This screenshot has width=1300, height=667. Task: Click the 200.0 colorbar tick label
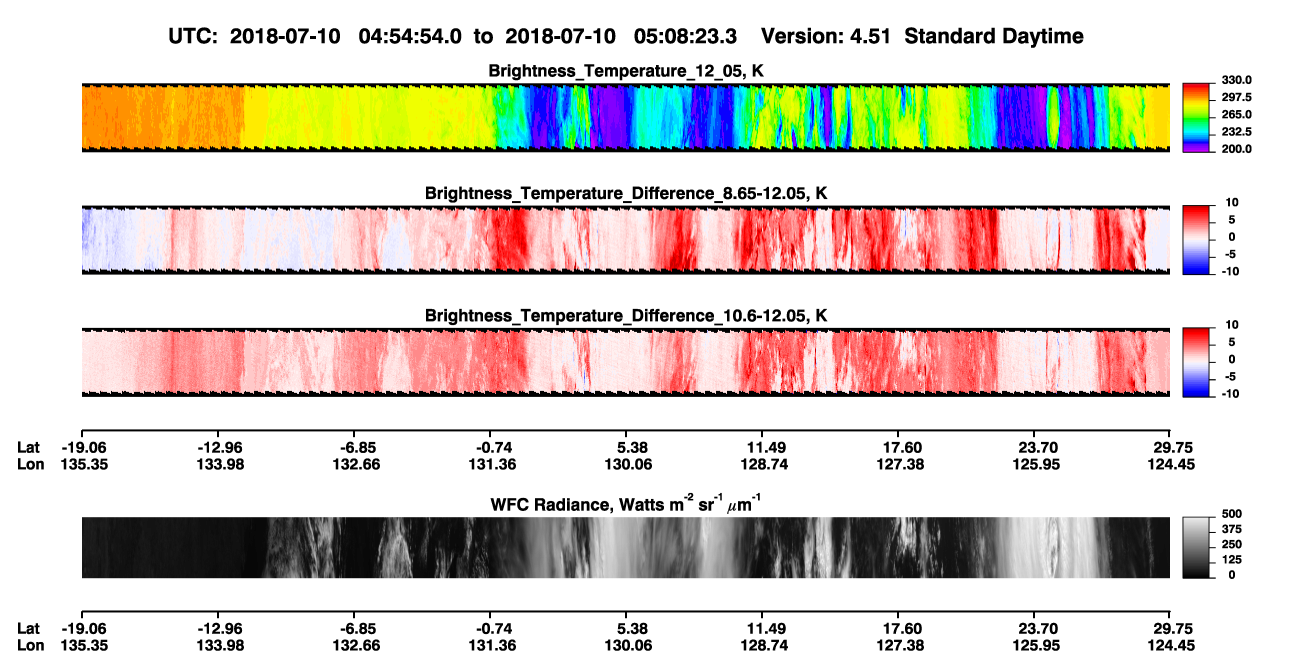(1236, 149)
